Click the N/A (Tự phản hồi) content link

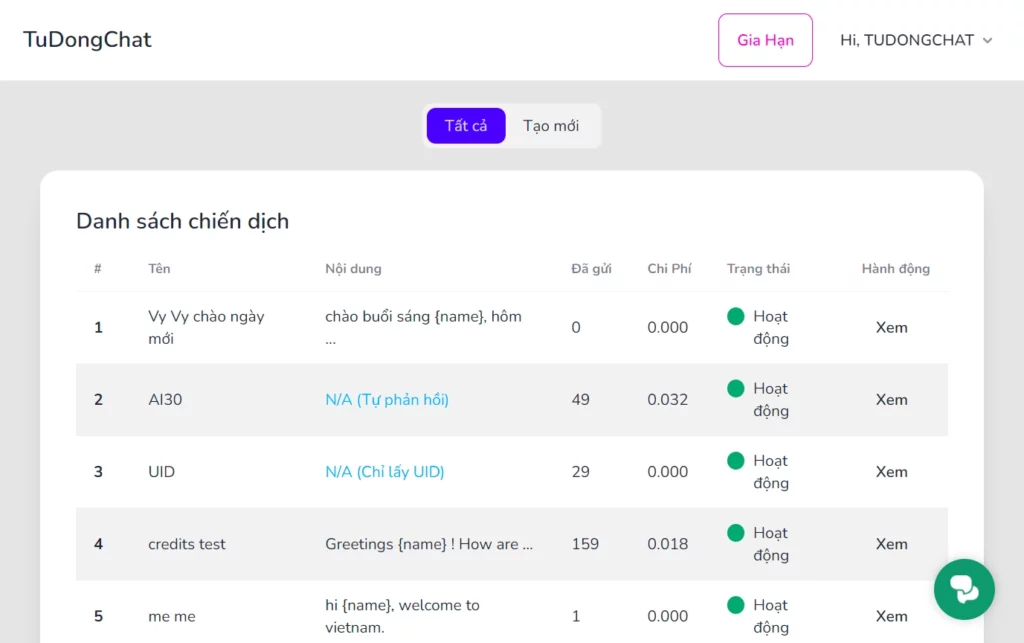point(387,400)
